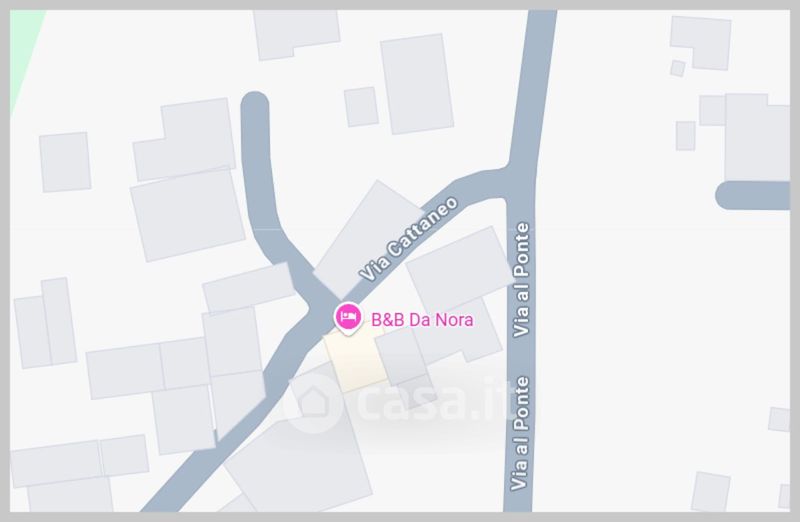
Task: Select the large building below the watermark
Action: tap(298, 459)
